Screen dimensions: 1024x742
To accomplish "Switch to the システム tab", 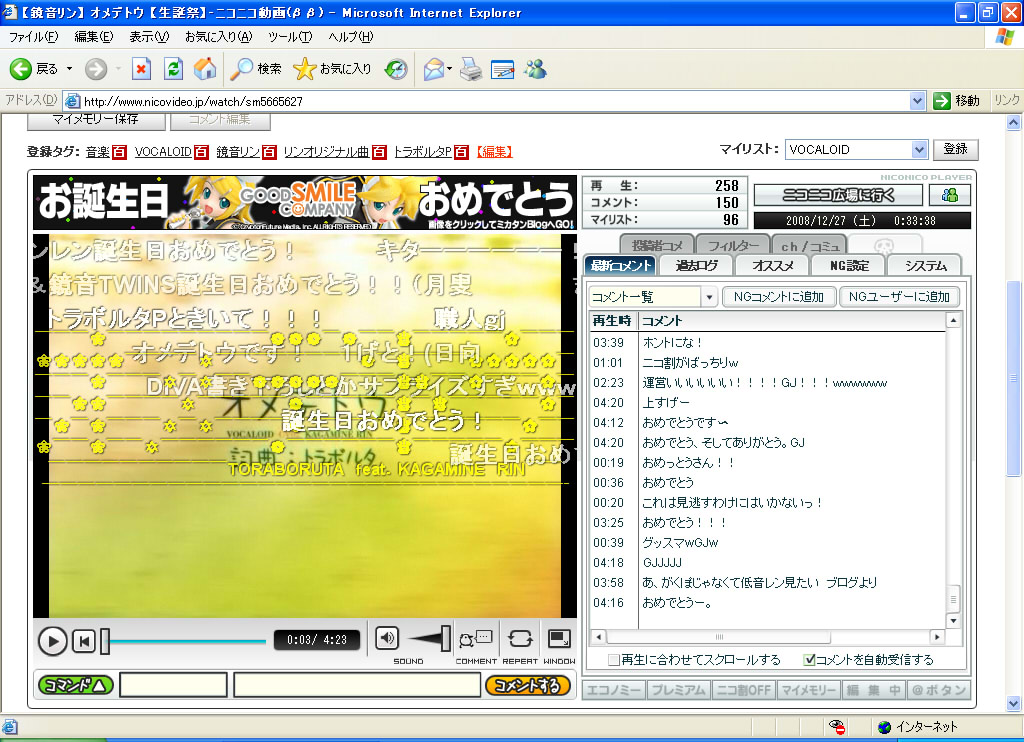I will click(x=925, y=265).
